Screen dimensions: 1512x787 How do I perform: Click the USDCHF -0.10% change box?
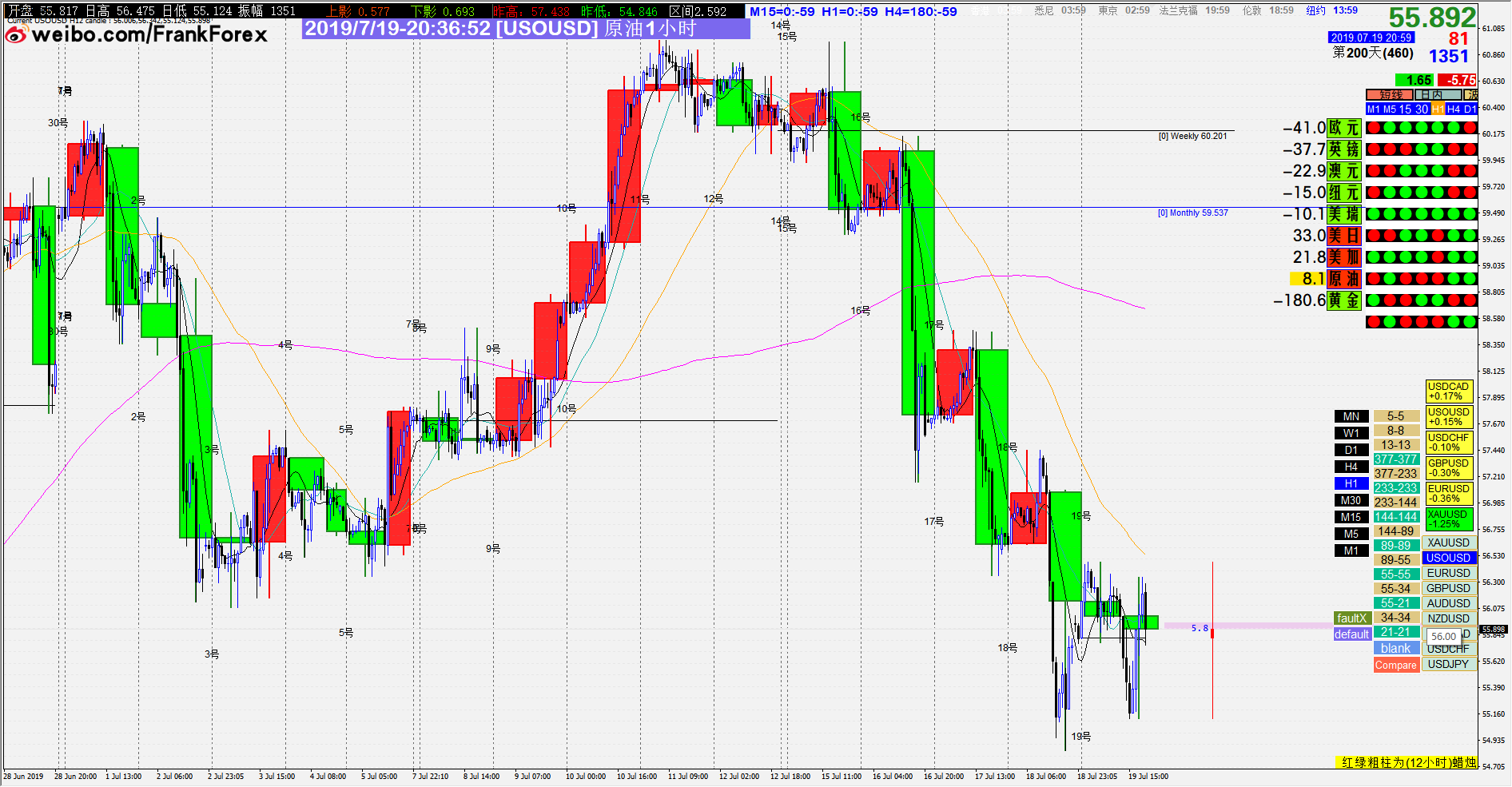1449,443
